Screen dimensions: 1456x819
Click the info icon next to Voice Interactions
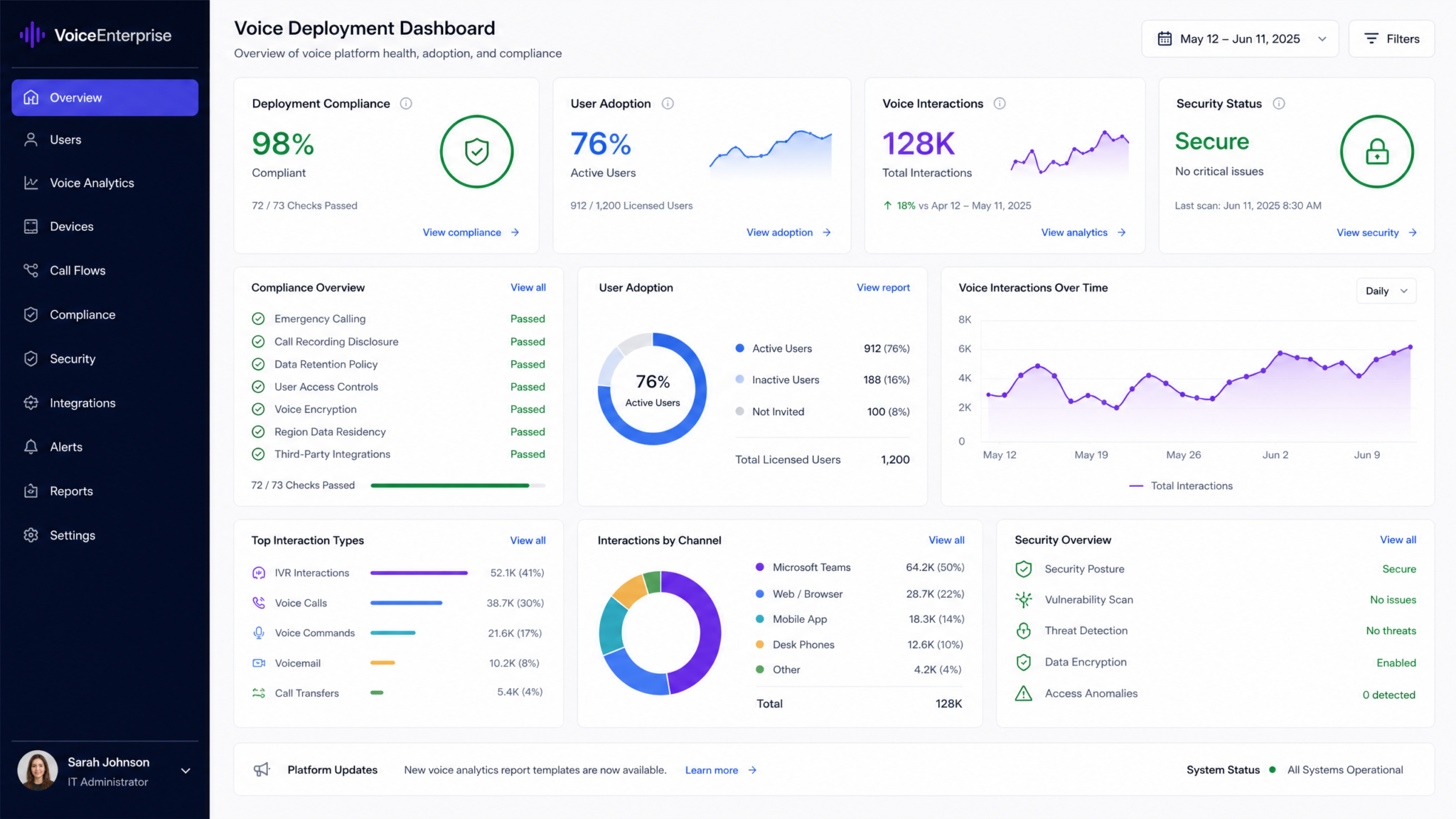pos(1000,104)
